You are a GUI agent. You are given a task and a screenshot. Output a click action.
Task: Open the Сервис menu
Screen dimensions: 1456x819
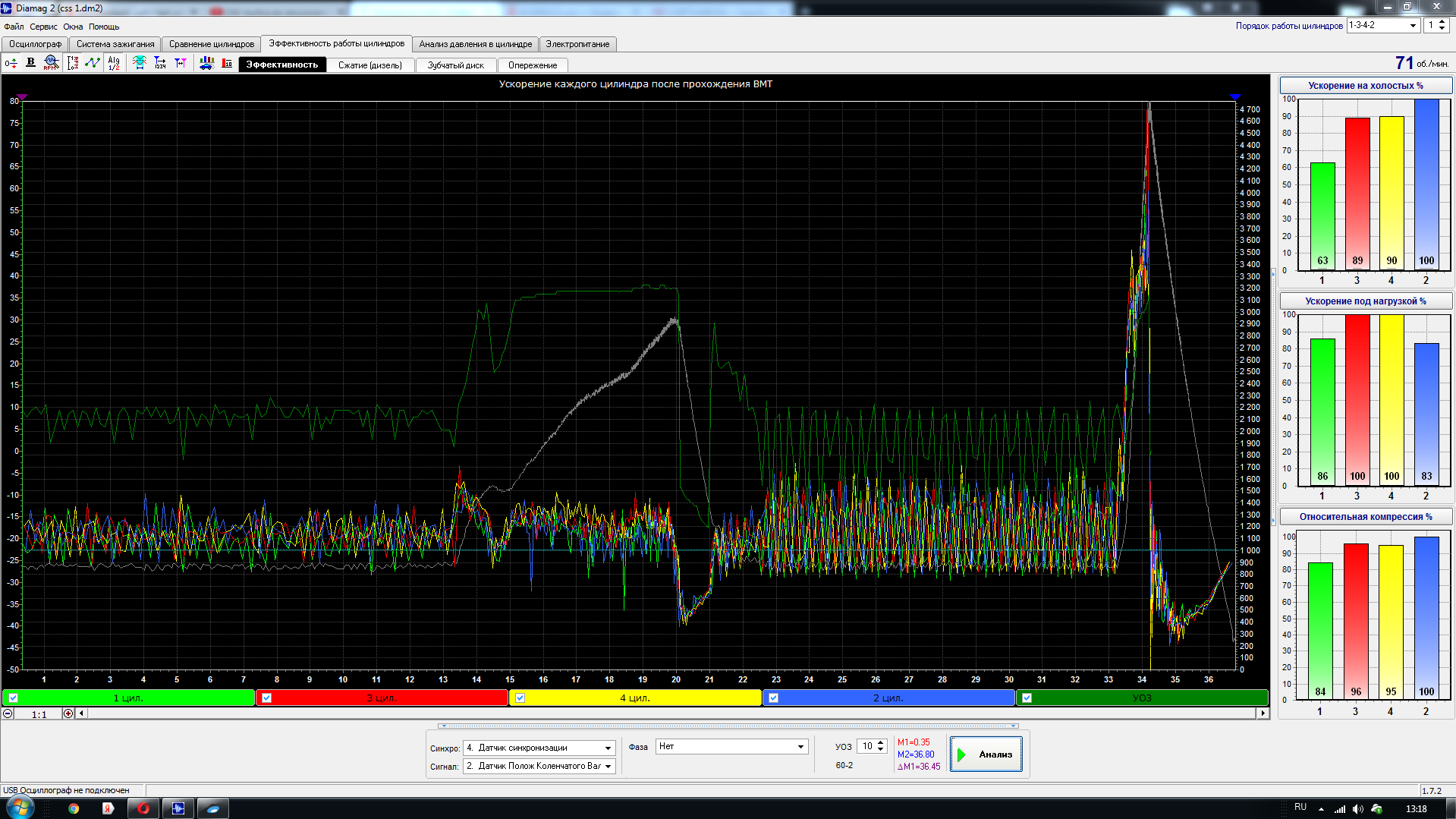tap(43, 27)
